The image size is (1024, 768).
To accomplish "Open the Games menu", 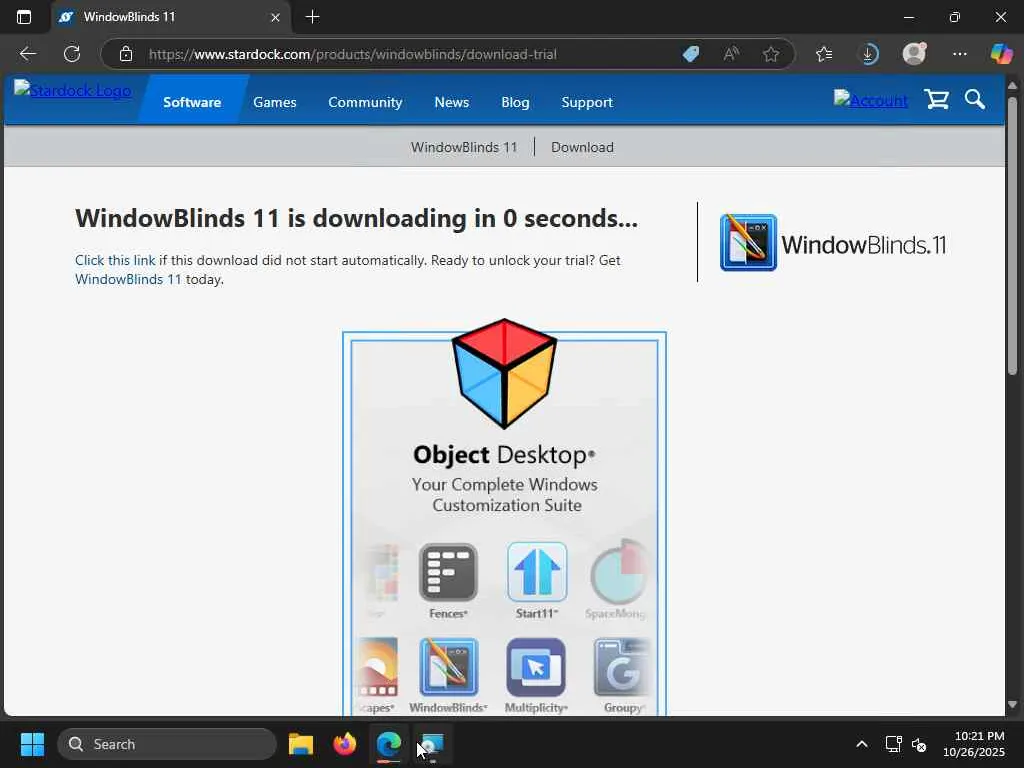I will [x=275, y=103].
